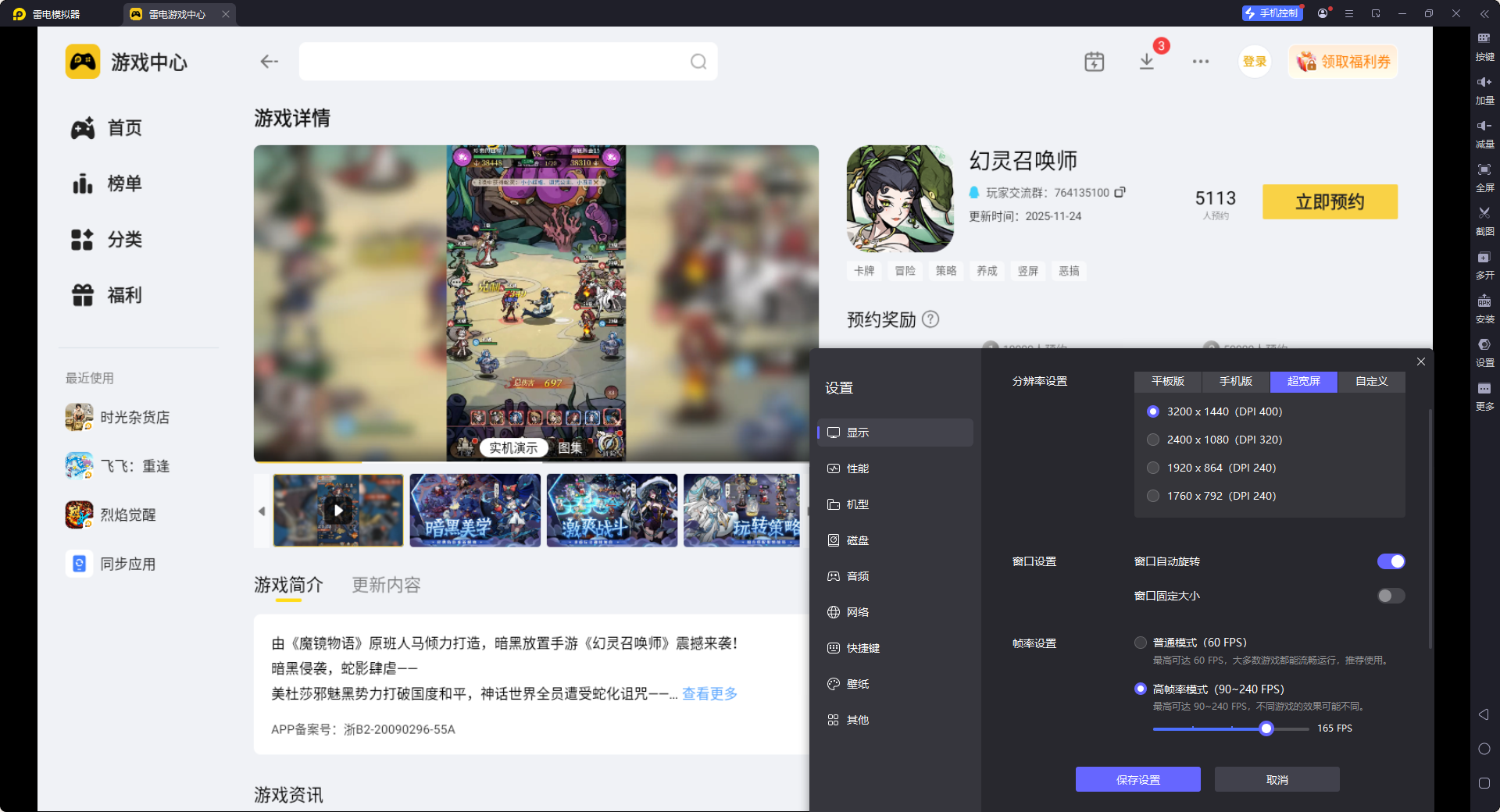Click the 立即预约 reservation button
This screenshot has width=1500, height=812.
(x=1329, y=201)
